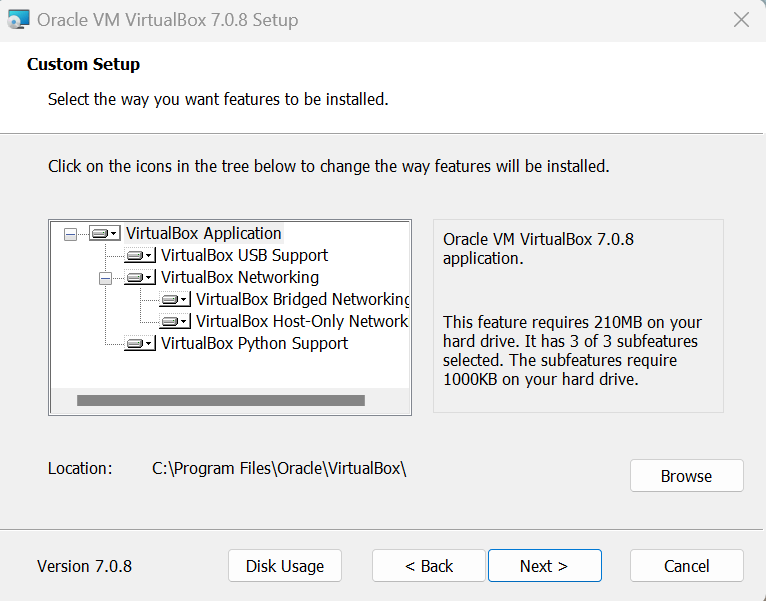Select VirtualBox Bridged Networking label
The height and width of the screenshot is (601, 766).
tap(302, 300)
